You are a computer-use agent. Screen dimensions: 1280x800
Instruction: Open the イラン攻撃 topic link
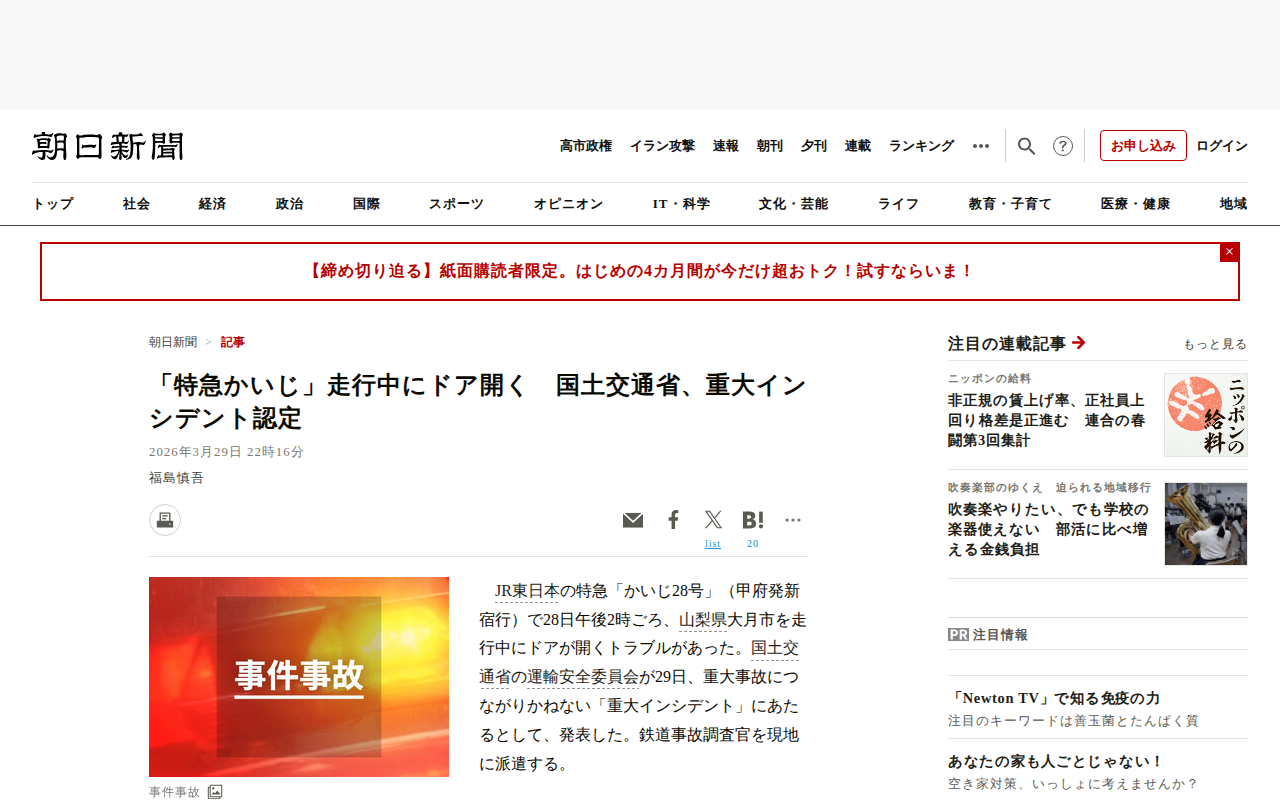point(662,146)
